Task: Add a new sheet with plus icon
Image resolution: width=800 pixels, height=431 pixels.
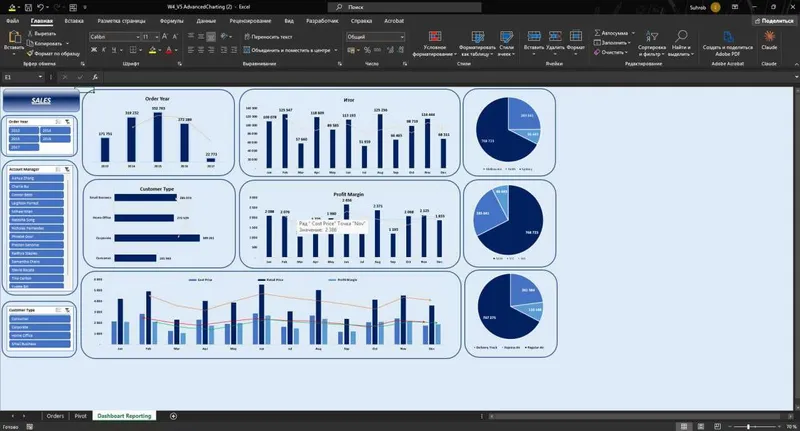Action: pyautogui.click(x=173, y=416)
